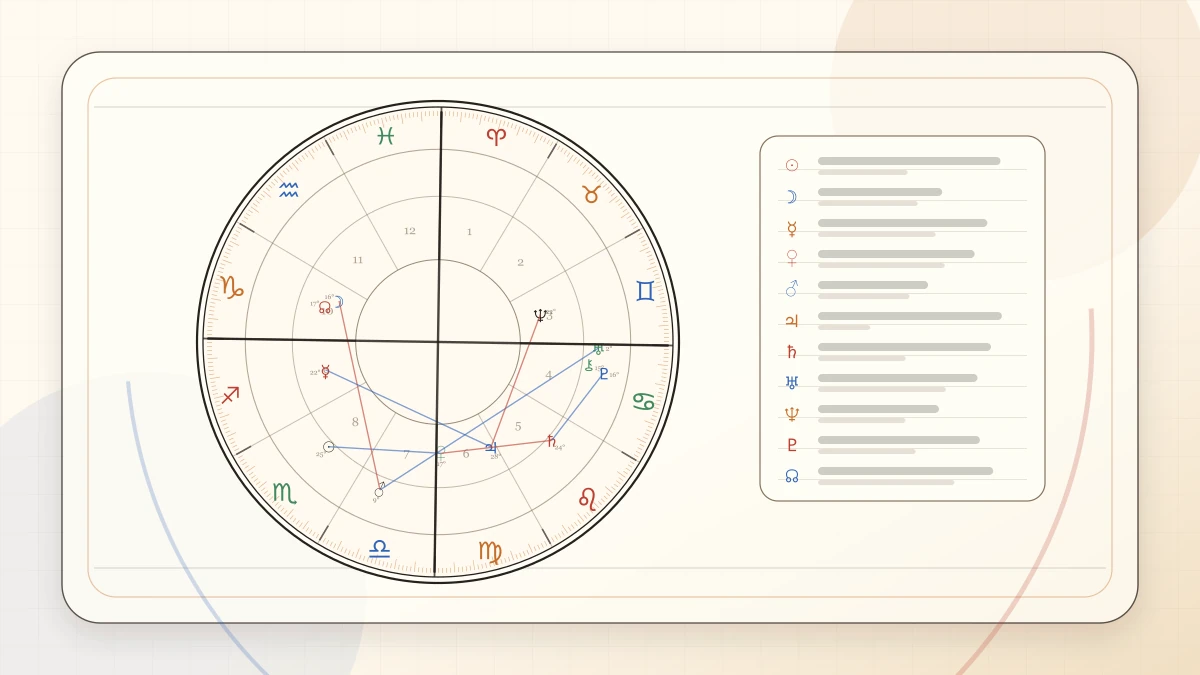Select the Taurus symbol on the wheel
Viewport: 1200px width, 675px height.
(591, 194)
